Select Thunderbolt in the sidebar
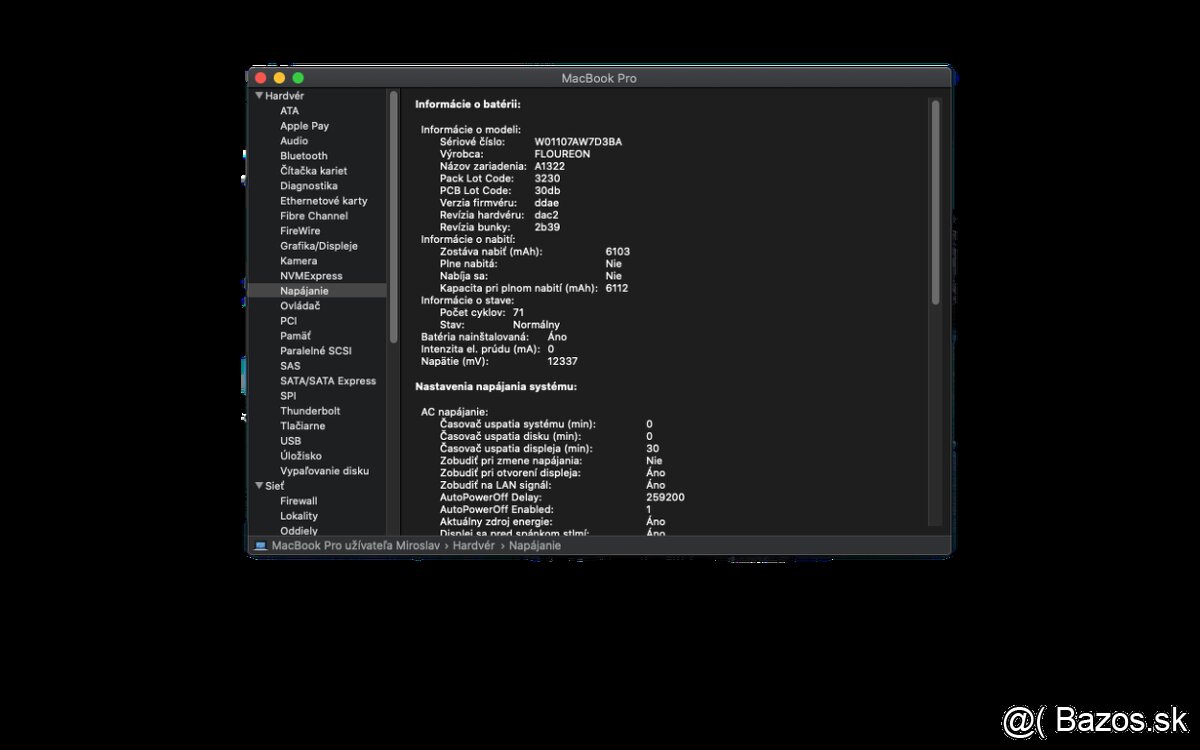Viewport: 1200px width, 750px height. coord(310,410)
